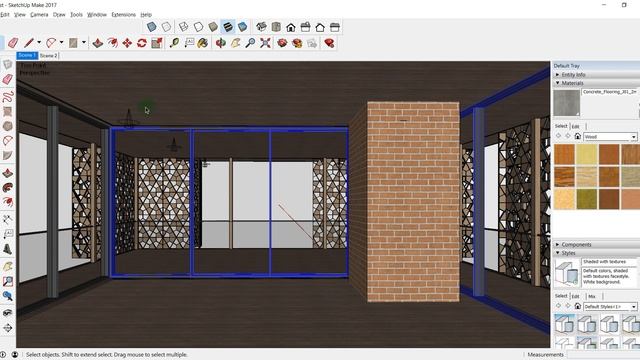This screenshot has height=360, width=640.
Task: Pick the olive green wood swatch in the third row
Action: tap(587, 199)
